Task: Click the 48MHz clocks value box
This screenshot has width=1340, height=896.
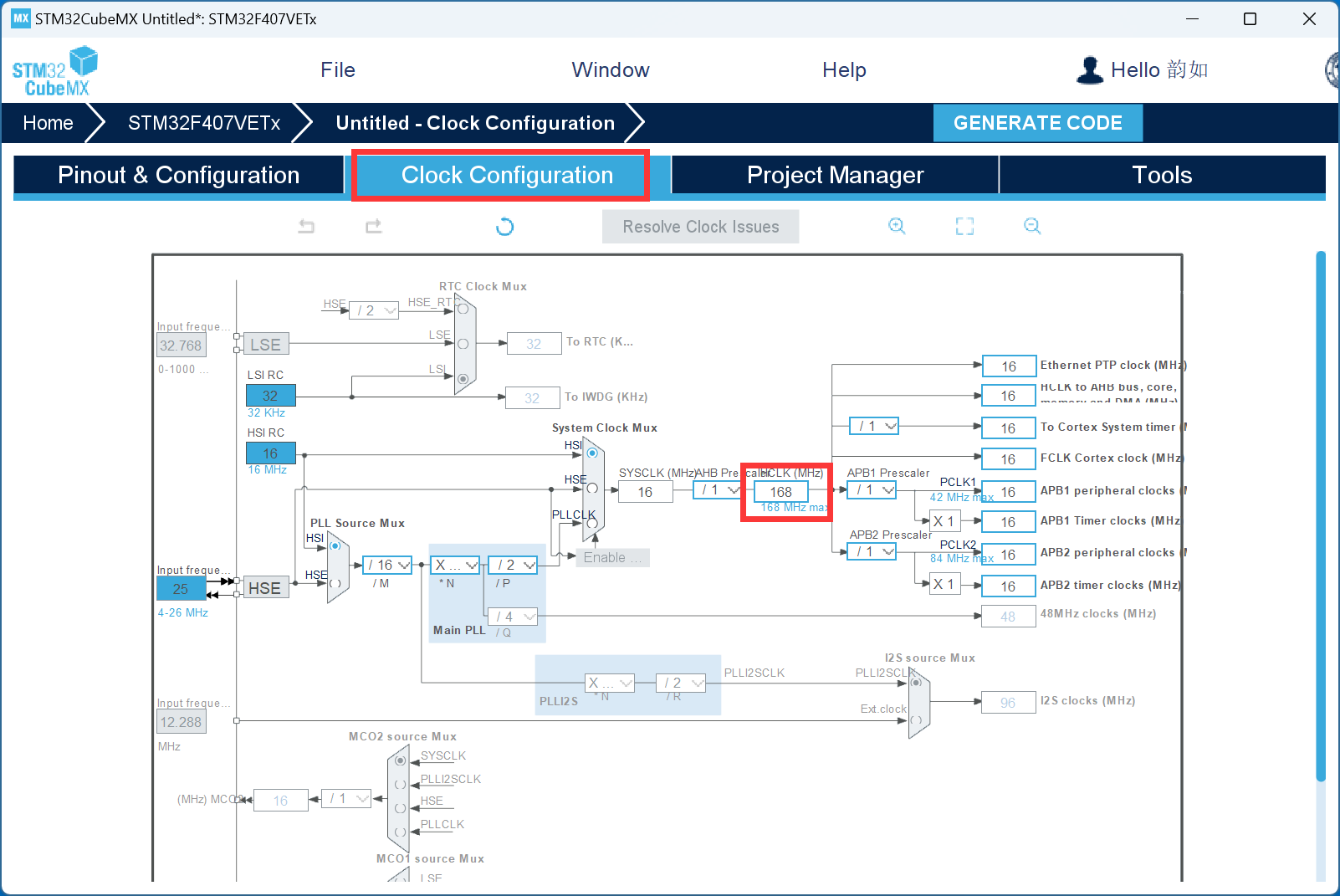Action: click(x=1009, y=617)
